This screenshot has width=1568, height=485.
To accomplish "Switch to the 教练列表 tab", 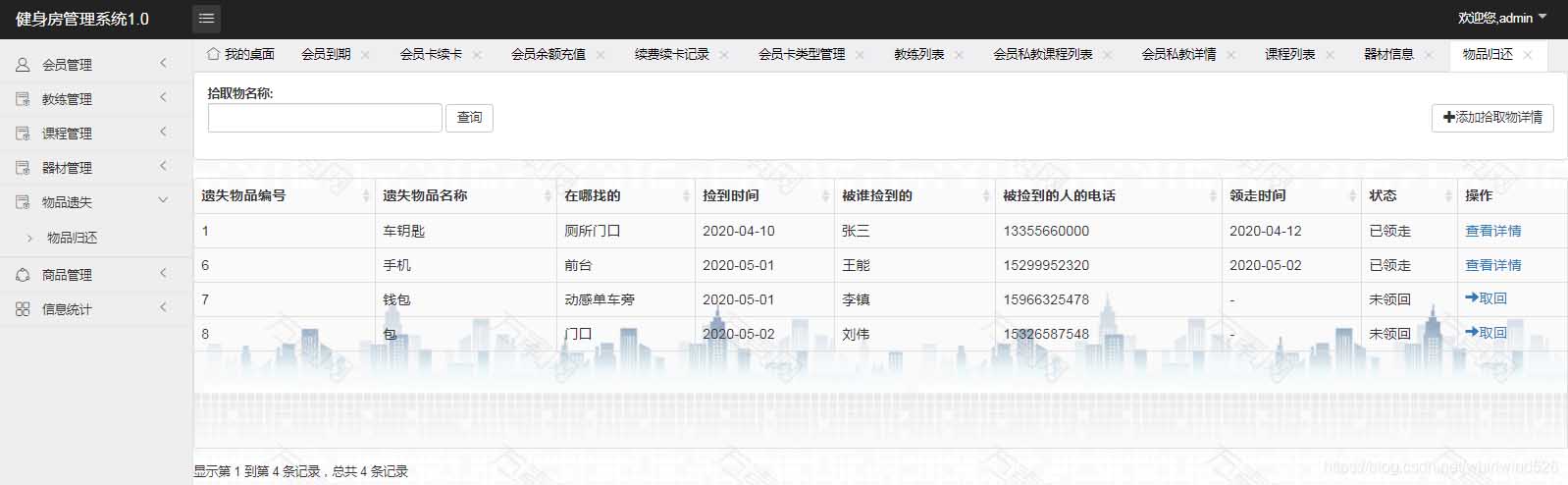I will 918,54.
